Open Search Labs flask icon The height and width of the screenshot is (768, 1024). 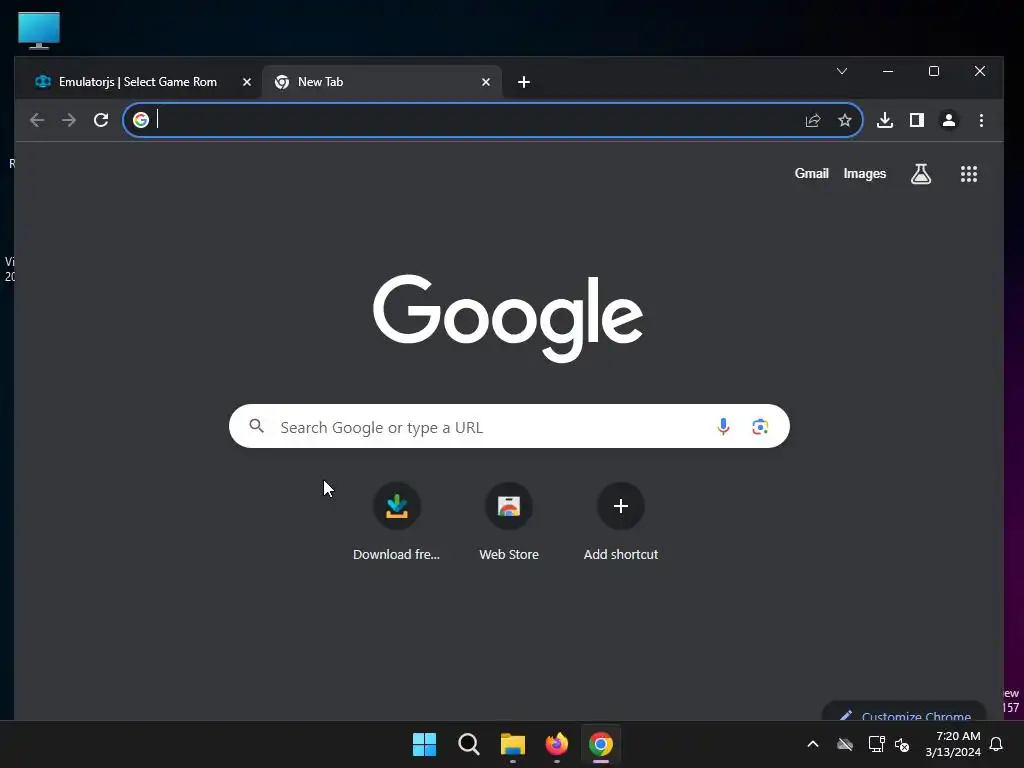[x=921, y=174]
